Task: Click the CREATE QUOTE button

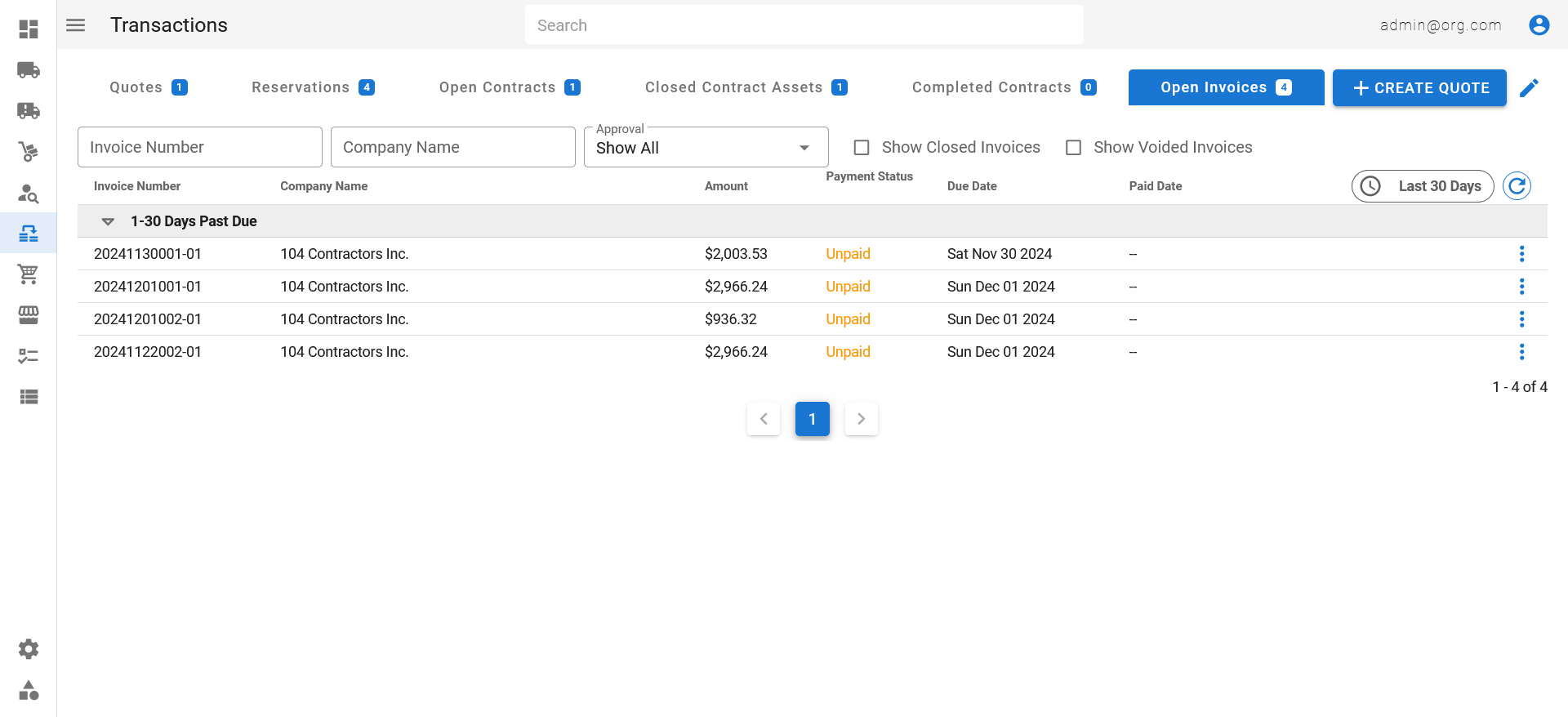Action: [1419, 87]
